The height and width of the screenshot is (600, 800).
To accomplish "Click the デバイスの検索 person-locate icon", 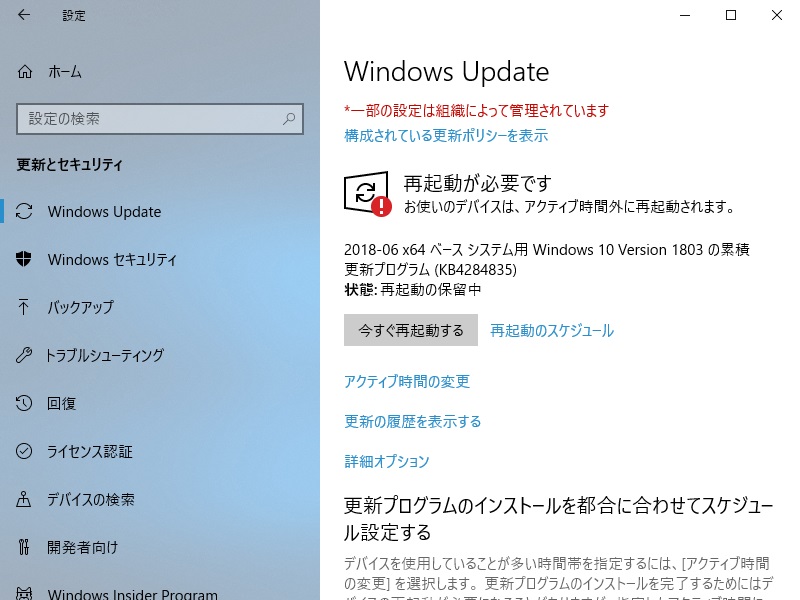I will (23, 498).
